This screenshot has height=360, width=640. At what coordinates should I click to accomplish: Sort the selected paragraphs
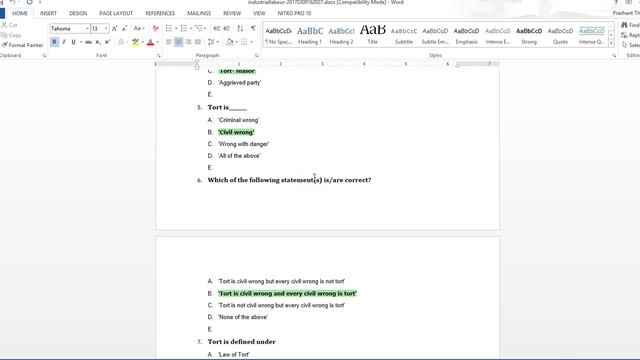click(x=240, y=29)
